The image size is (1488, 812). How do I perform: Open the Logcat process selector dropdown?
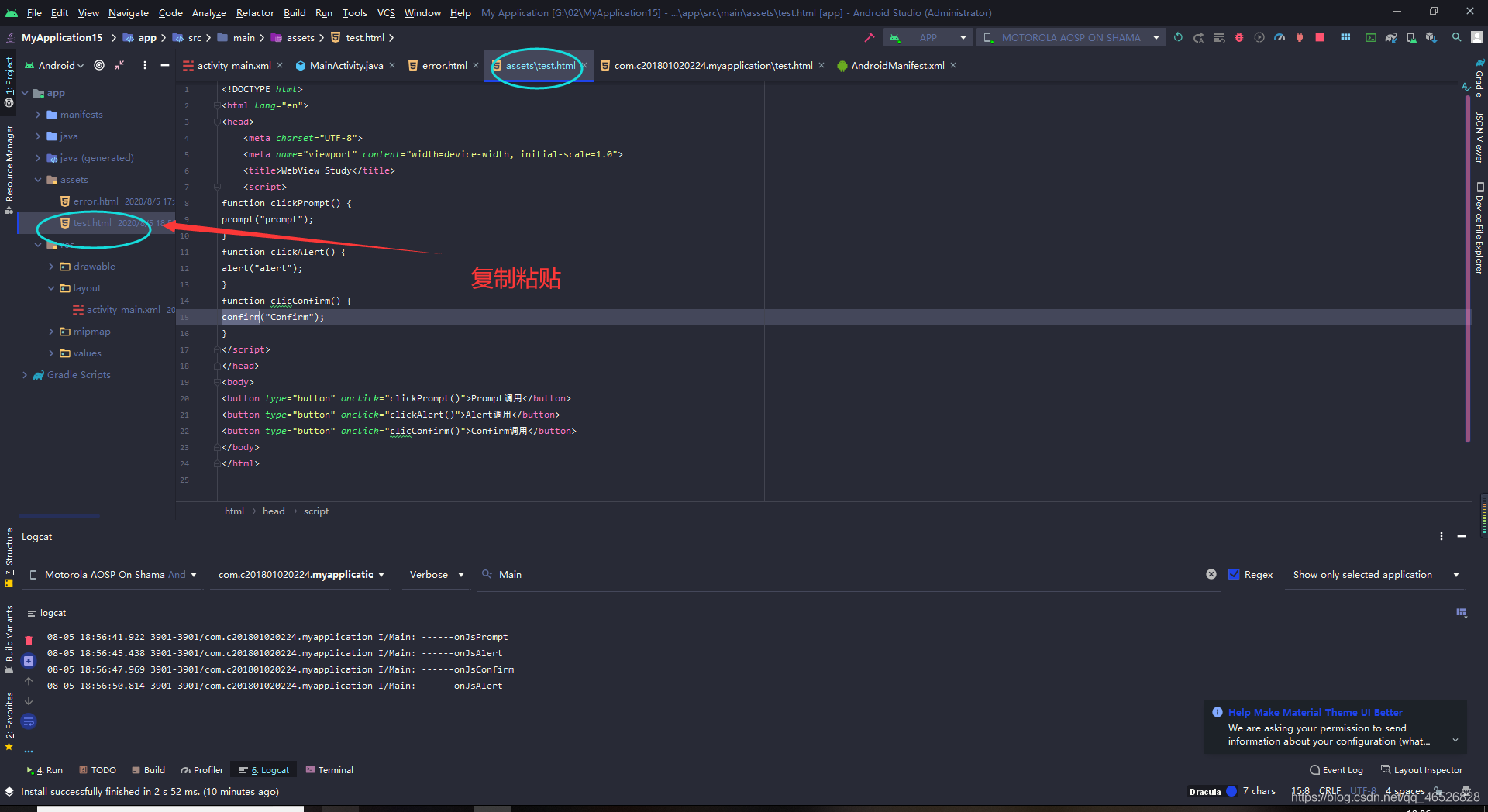point(301,574)
